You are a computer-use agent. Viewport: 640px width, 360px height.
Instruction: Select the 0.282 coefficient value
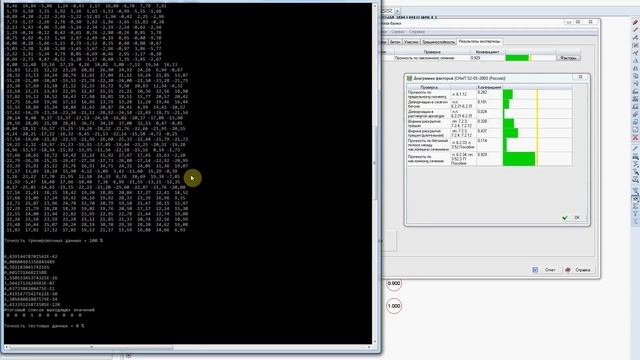482,93
